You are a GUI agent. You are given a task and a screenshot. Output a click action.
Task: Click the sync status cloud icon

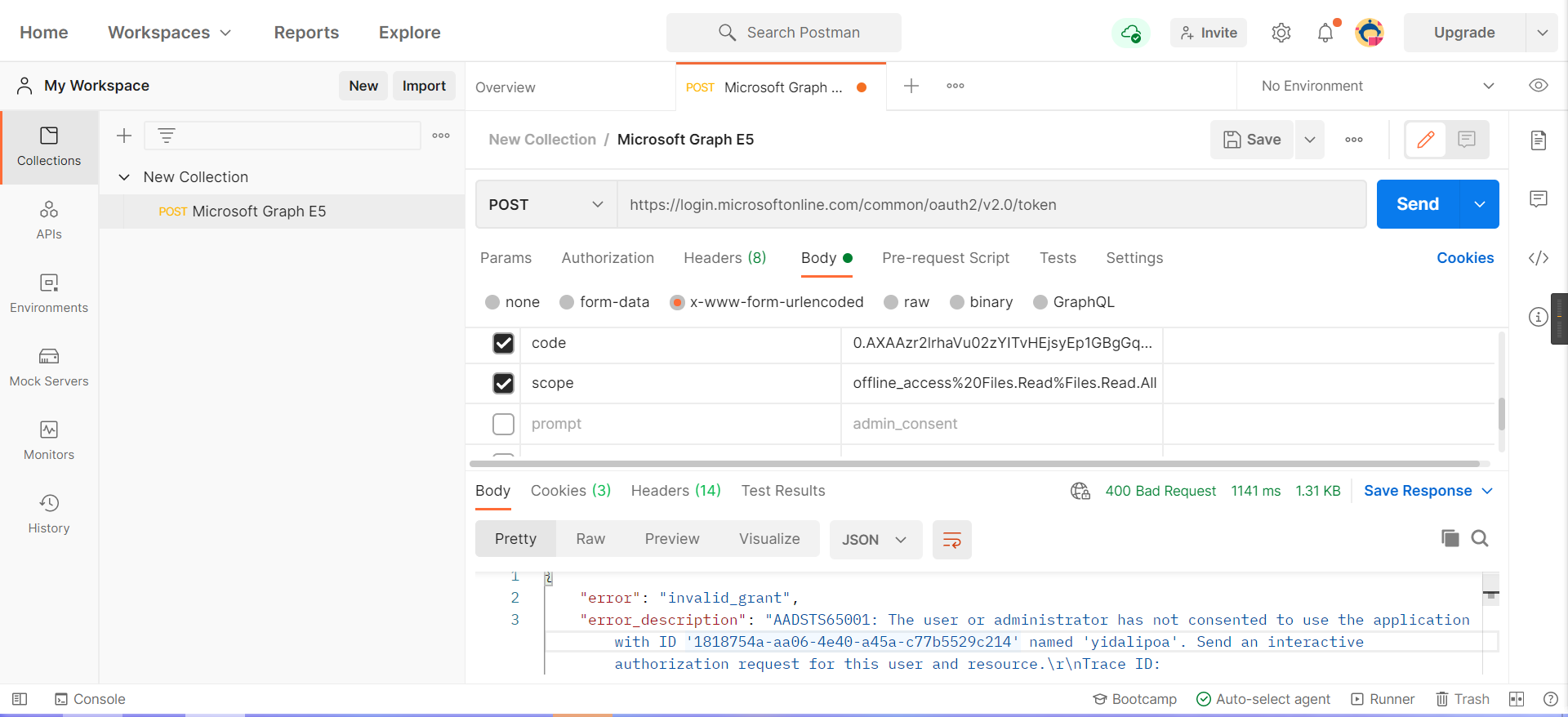[x=1131, y=33]
